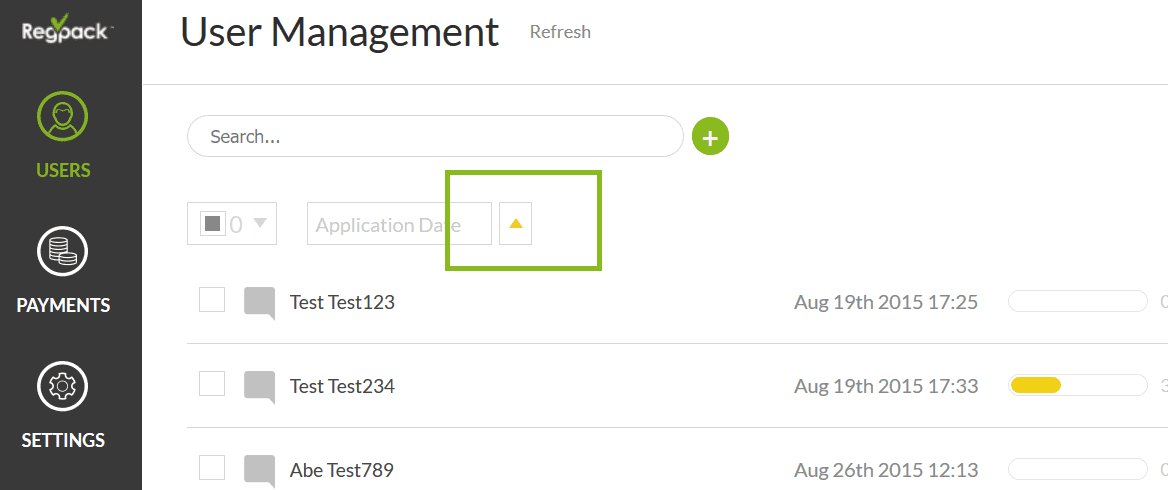Select the checkbox for Test Test234
Image resolution: width=1168 pixels, height=490 pixels.
pos(212,383)
